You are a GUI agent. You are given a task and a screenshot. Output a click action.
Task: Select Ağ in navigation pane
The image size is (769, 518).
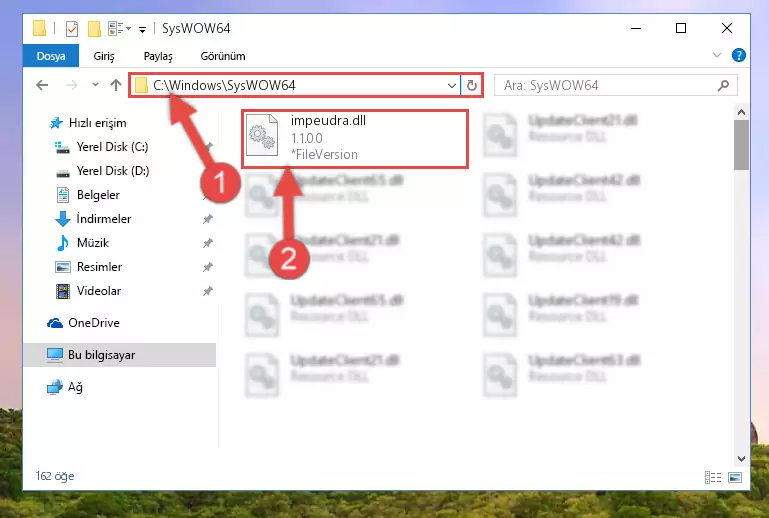point(75,387)
